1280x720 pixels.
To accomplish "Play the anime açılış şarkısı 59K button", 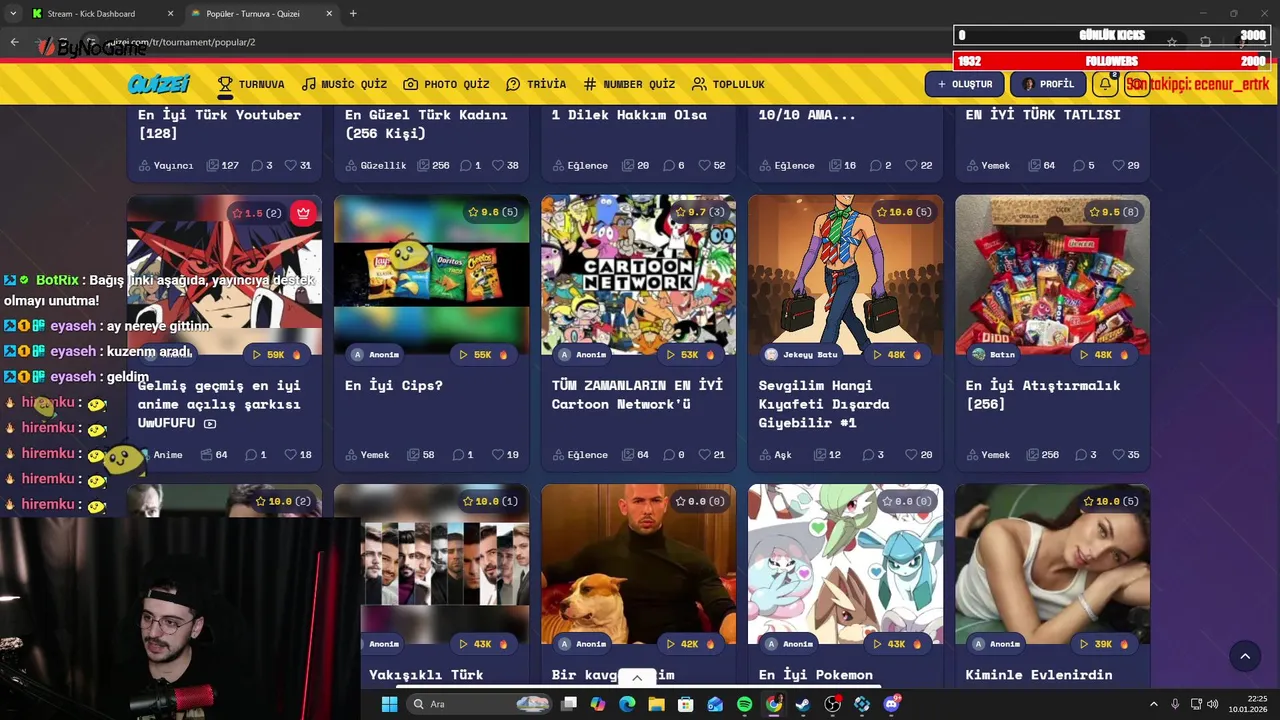I will pos(276,355).
